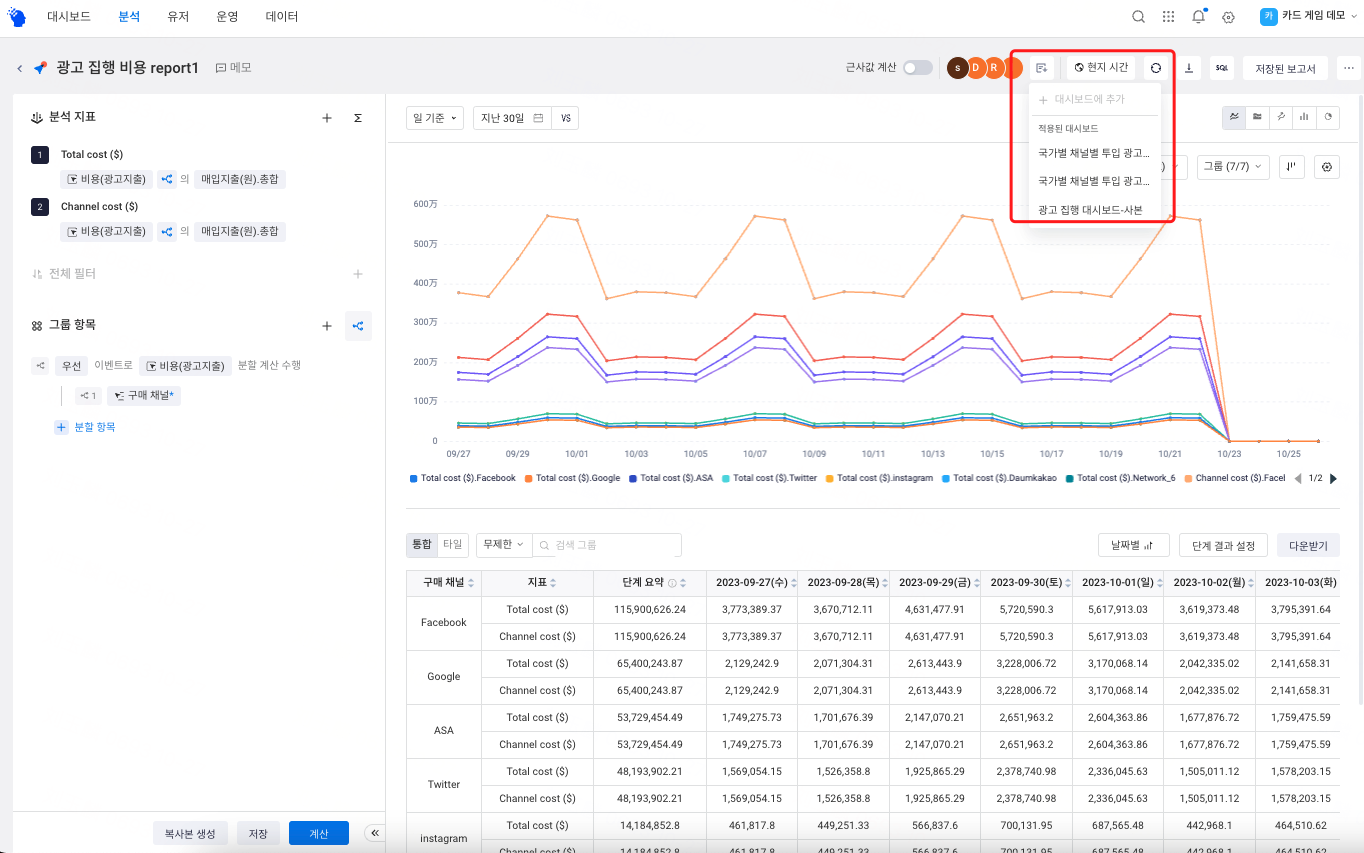Switch to the pie chart view icon
Screen dimensions: 1364x853
click(1329, 117)
